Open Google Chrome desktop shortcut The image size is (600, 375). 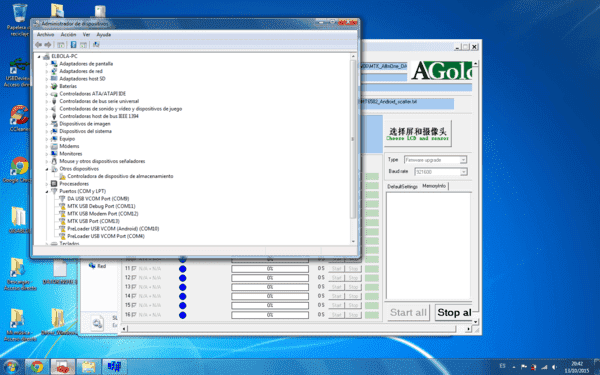click(x=19, y=169)
